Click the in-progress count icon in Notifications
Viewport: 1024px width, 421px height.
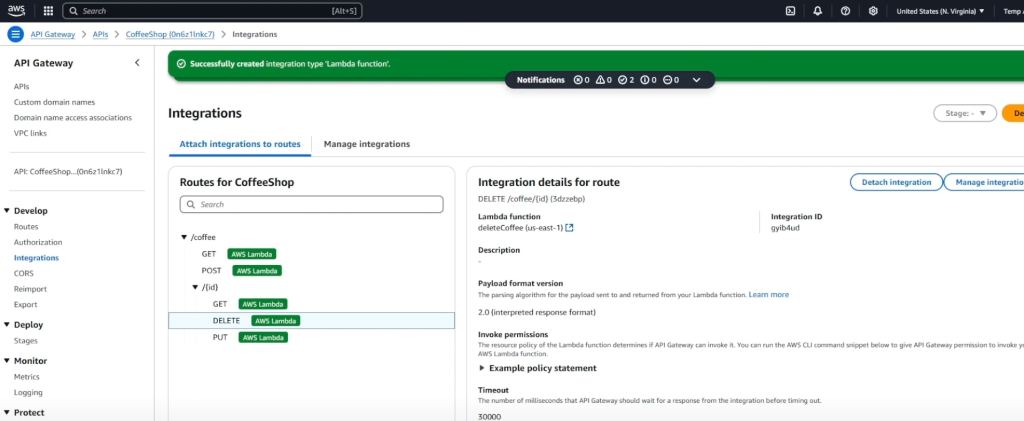667,80
